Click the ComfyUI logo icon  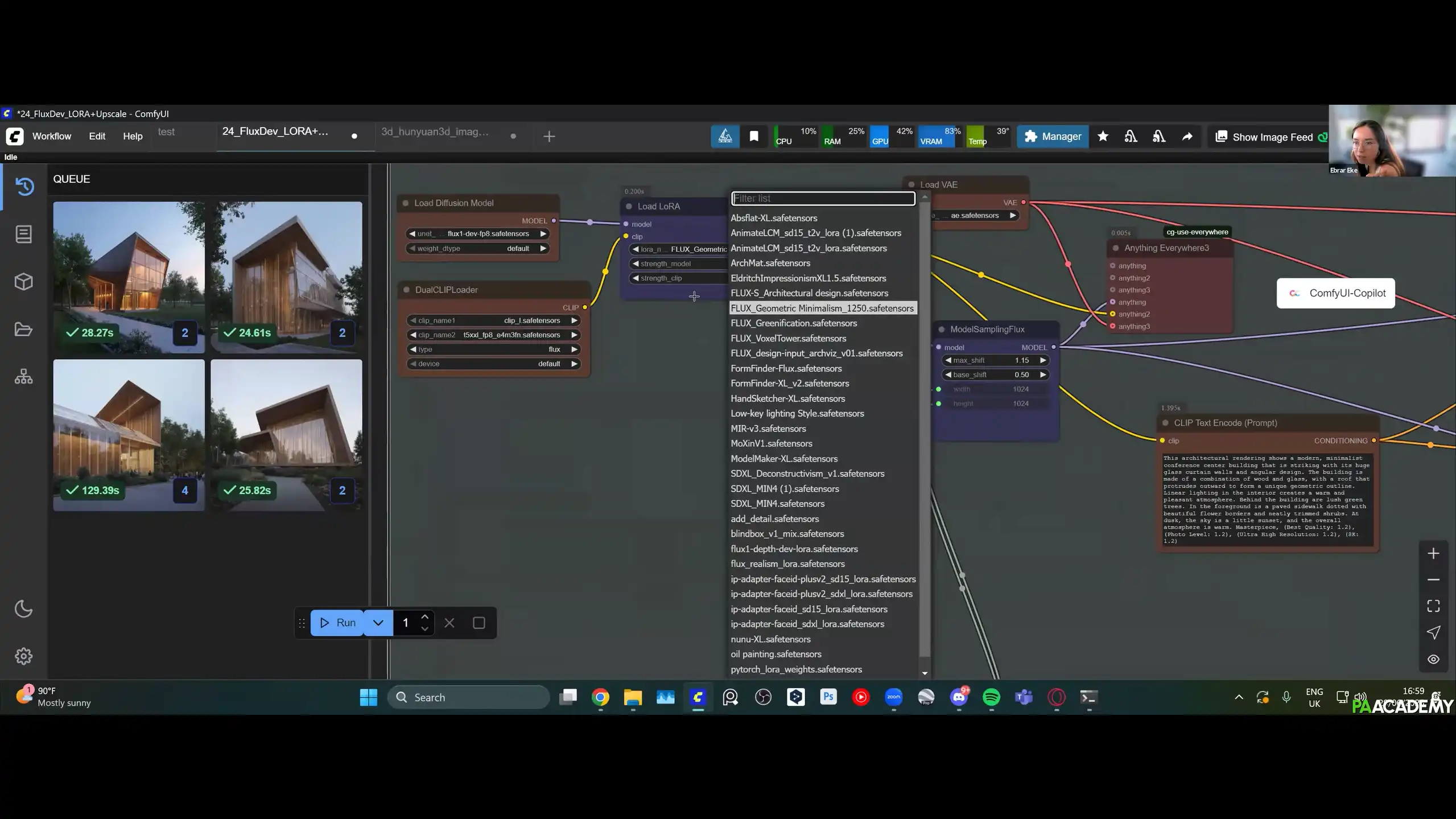(x=15, y=137)
